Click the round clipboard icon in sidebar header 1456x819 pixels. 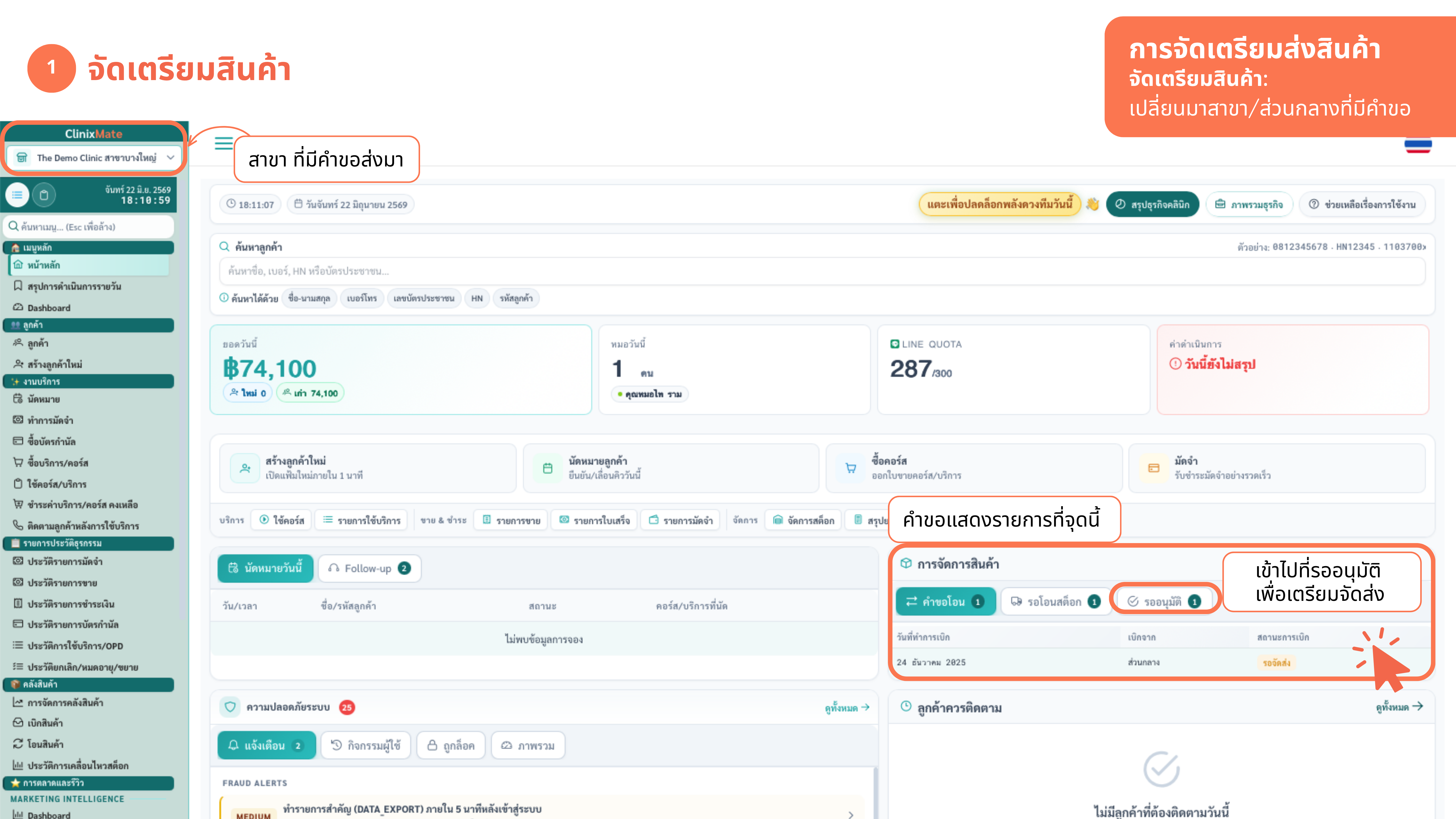tap(44, 195)
